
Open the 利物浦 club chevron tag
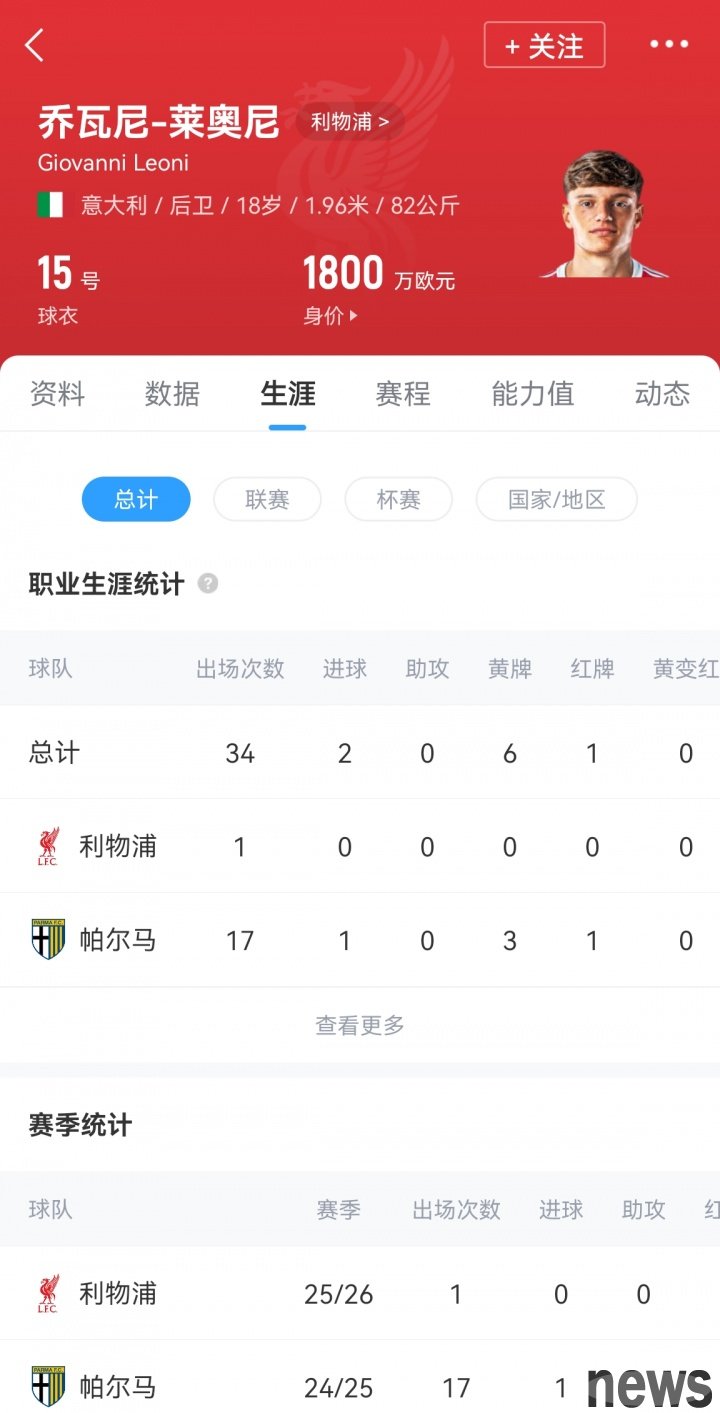click(349, 122)
